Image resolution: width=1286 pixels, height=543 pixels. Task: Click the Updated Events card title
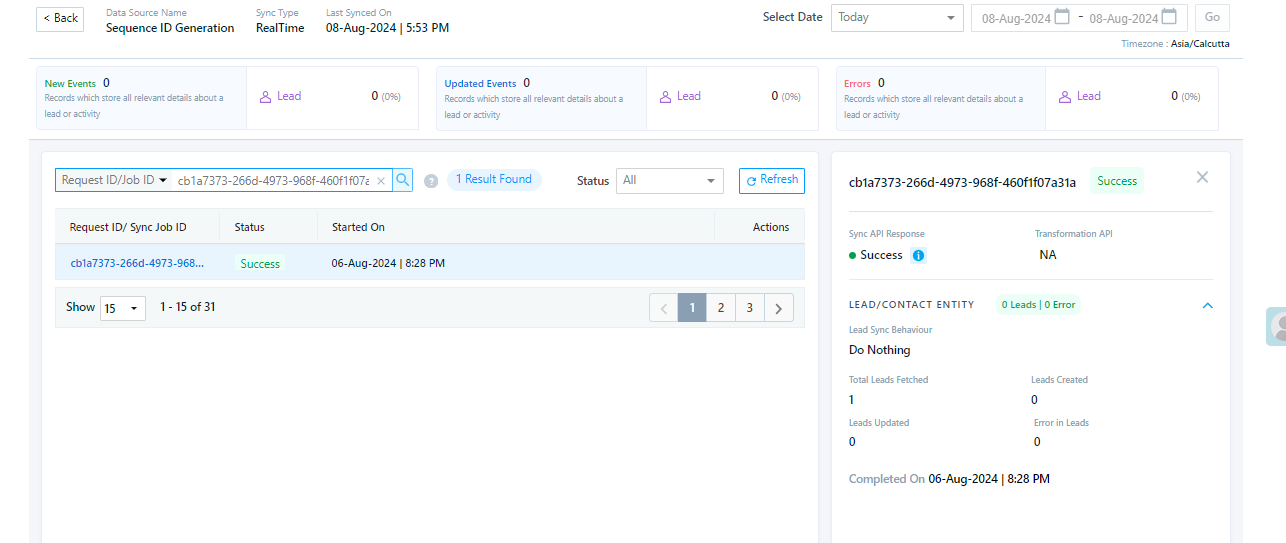pos(480,84)
